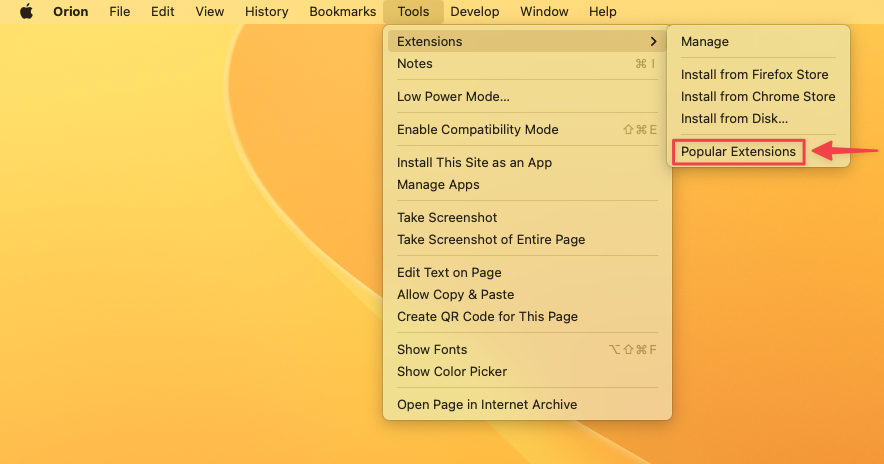Select Show Fonts
This screenshot has height=464, width=884.
pos(527,350)
